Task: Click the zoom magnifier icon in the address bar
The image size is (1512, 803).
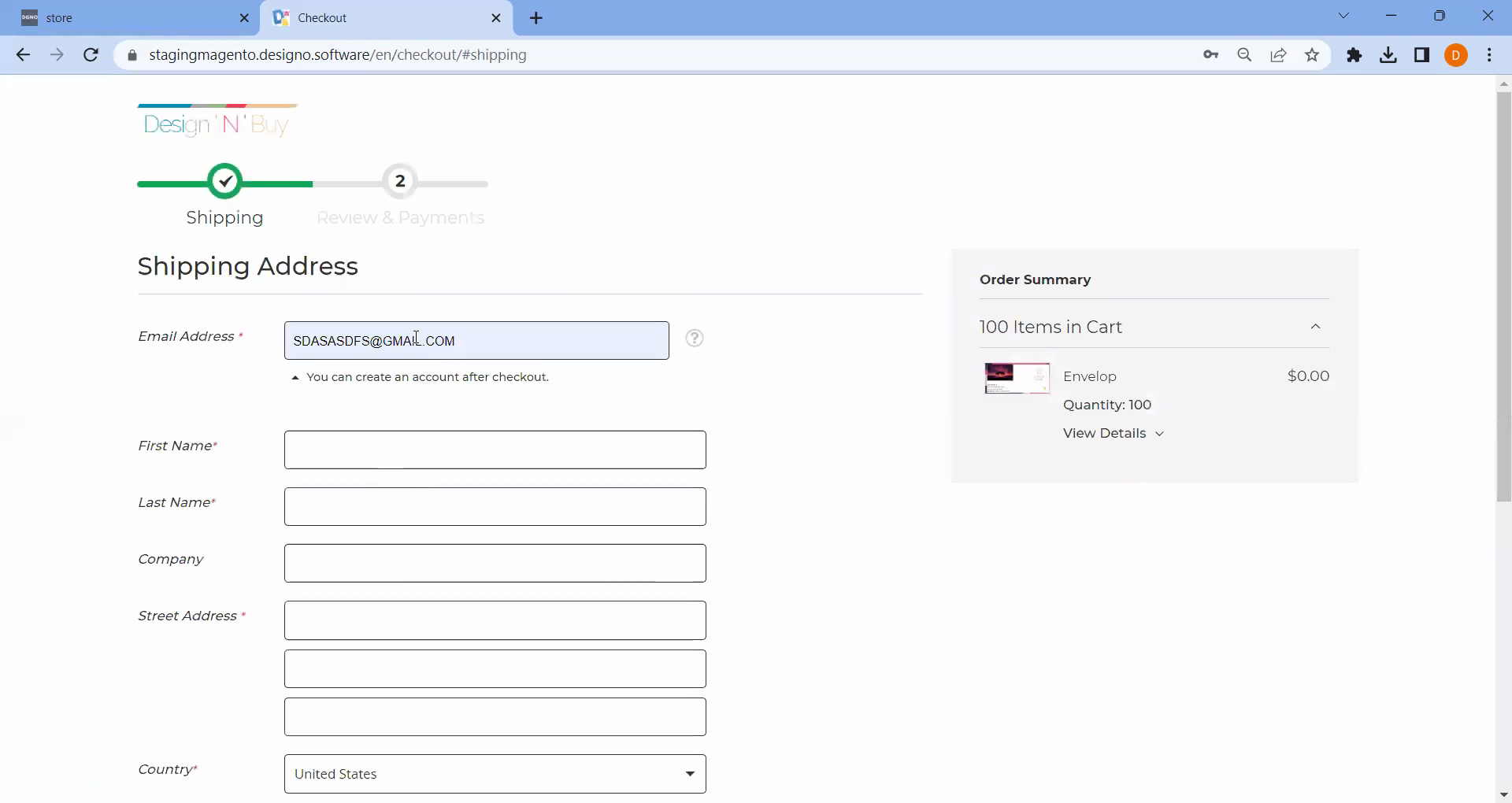Action: [1244, 55]
